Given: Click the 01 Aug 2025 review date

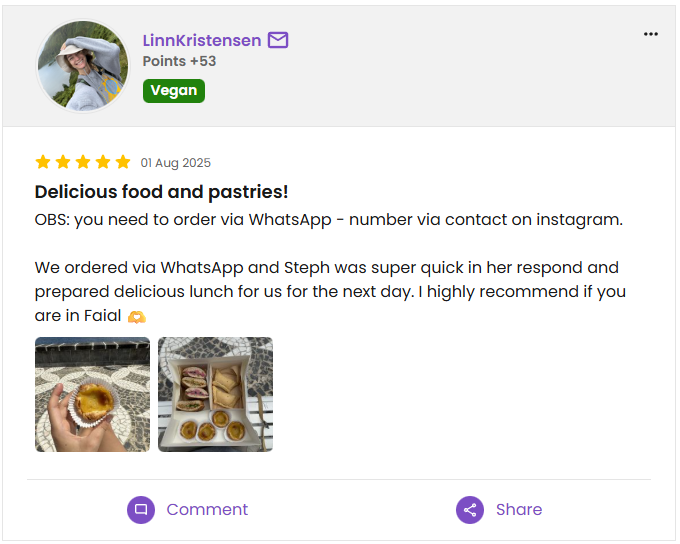Looking at the screenshot, I should 176,163.
